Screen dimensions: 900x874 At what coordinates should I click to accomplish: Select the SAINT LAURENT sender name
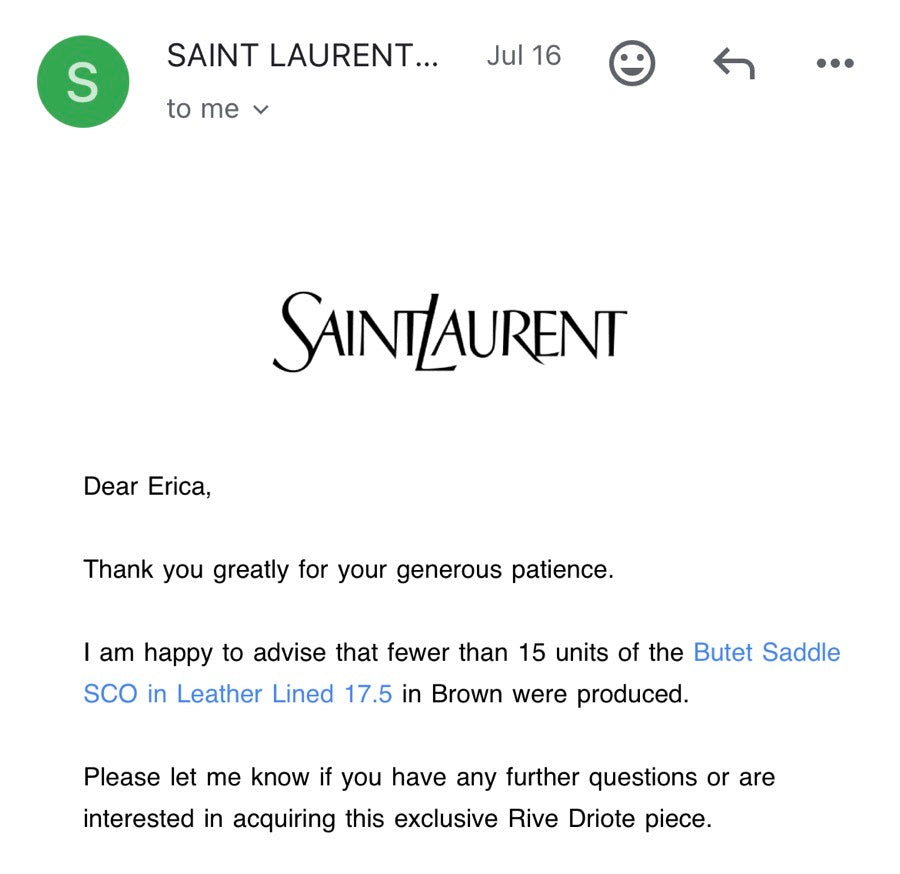point(302,56)
